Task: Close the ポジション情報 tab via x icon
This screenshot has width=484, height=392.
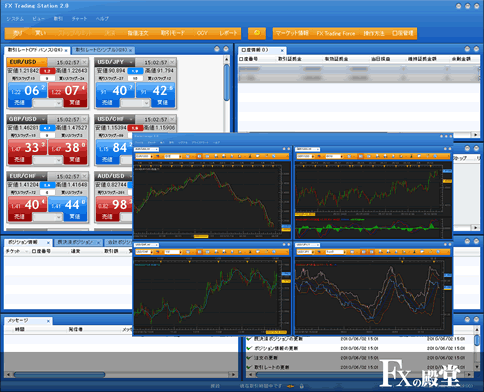Action: coord(48,243)
